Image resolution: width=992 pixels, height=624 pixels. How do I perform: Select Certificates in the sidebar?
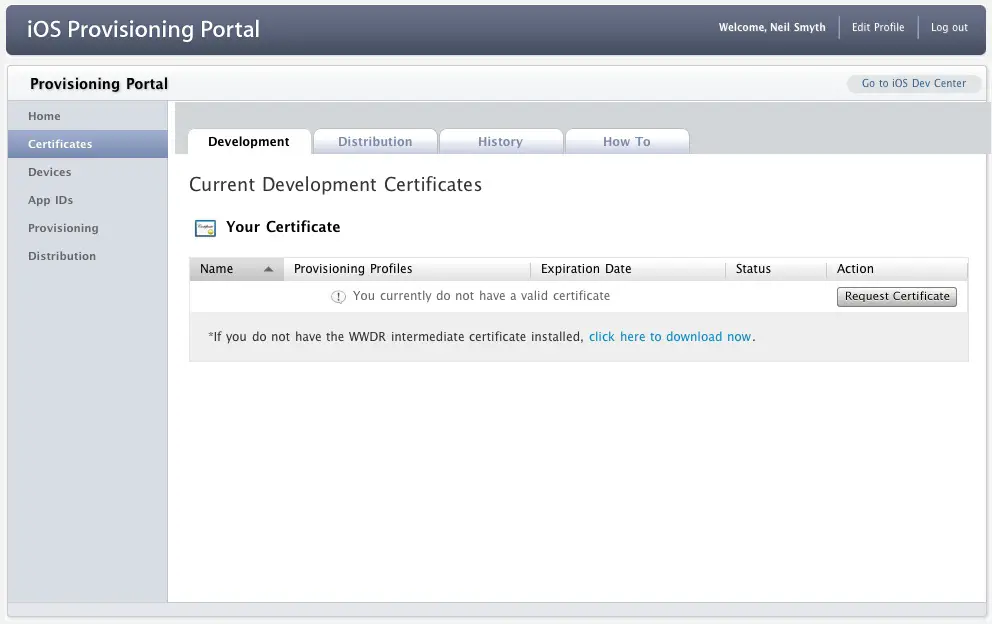pyautogui.click(x=60, y=144)
